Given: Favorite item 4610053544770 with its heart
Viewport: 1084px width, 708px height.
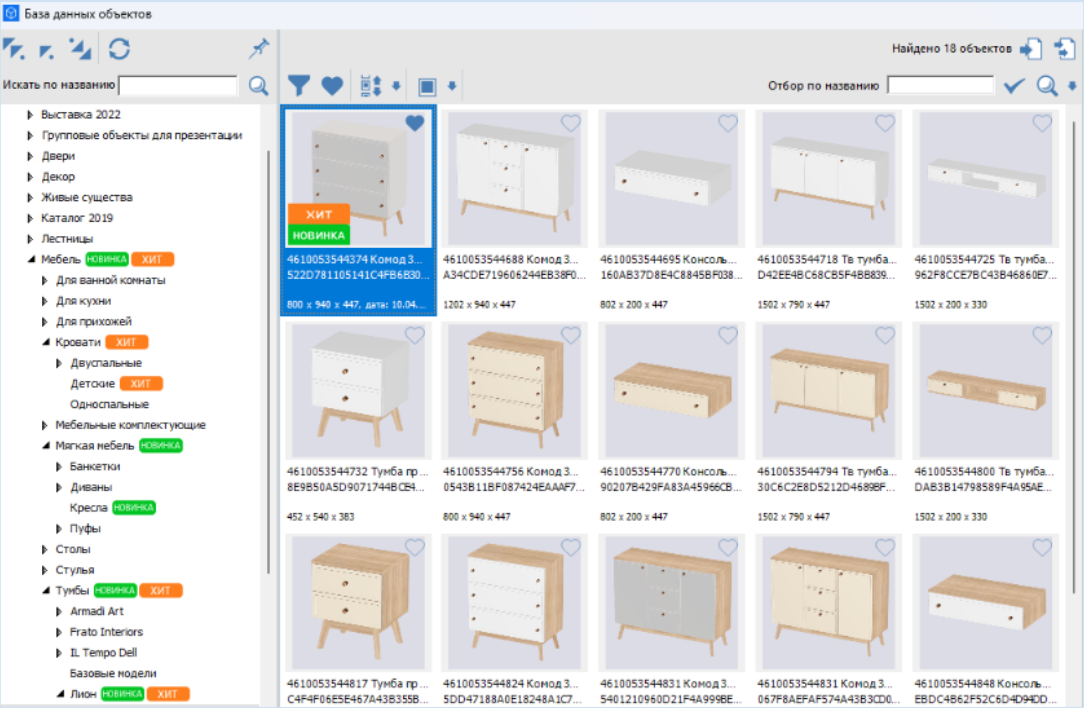Looking at the screenshot, I should tap(728, 335).
